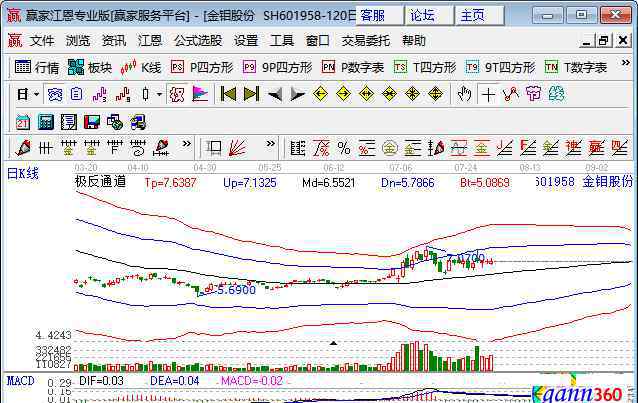Image resolution: width=638 pixels, height=403 pixels.
Task: Click the 日K线 label
Action: click(x=23, y=174)
